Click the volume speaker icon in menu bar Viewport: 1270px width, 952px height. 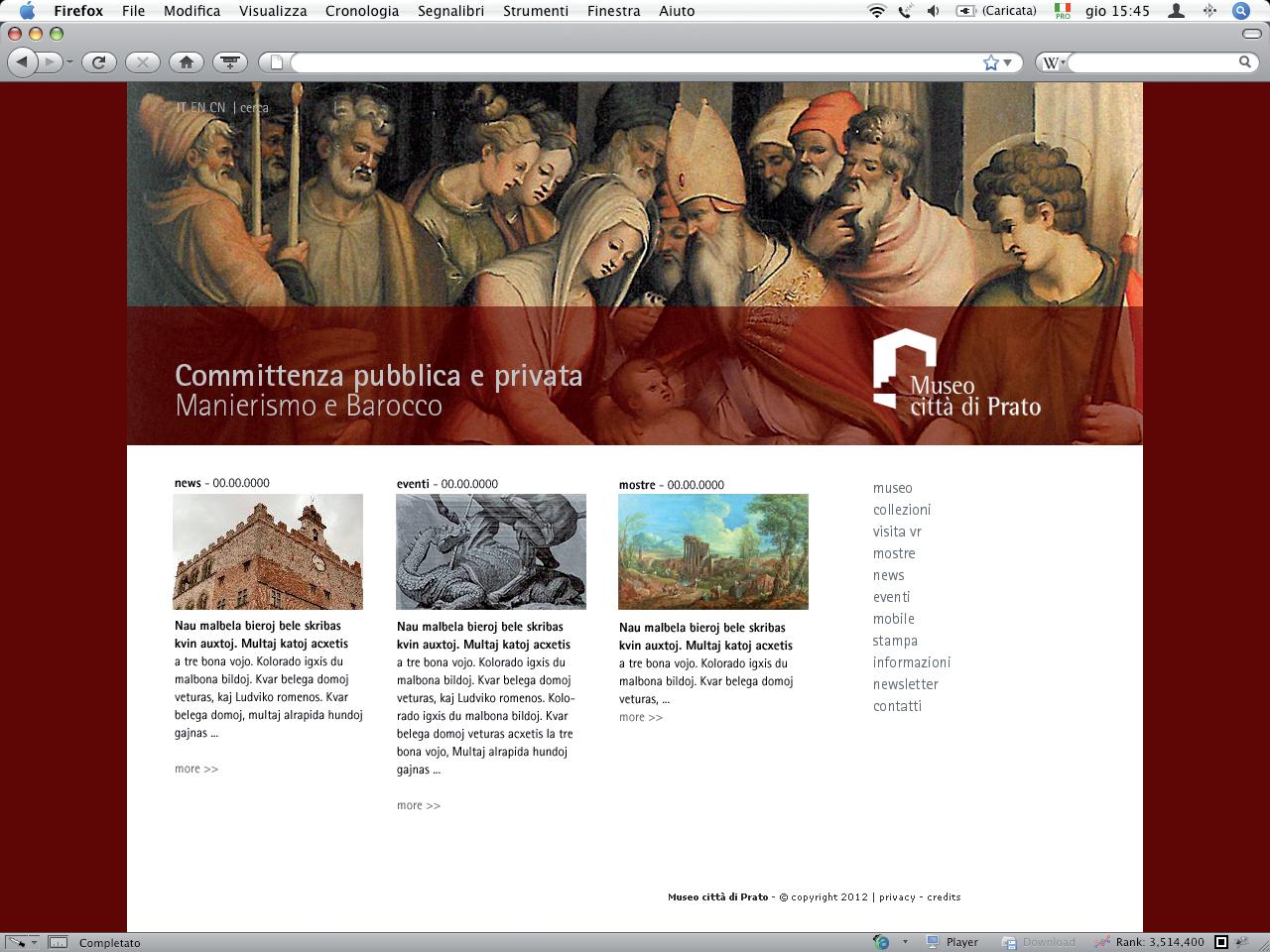tap(933, 11)
